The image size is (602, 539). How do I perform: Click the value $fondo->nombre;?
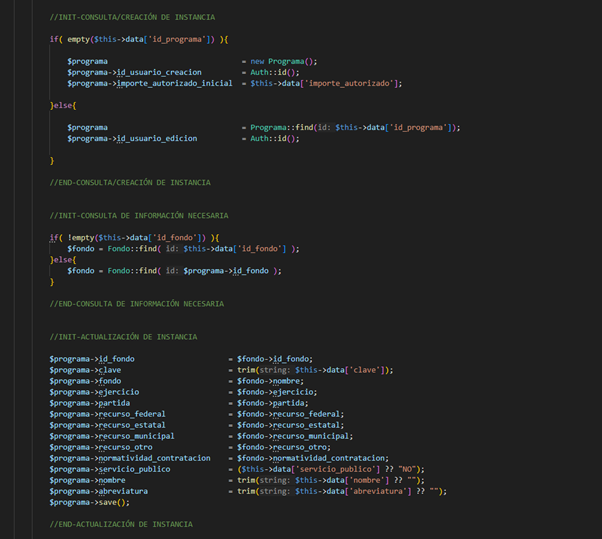point(270,381)
